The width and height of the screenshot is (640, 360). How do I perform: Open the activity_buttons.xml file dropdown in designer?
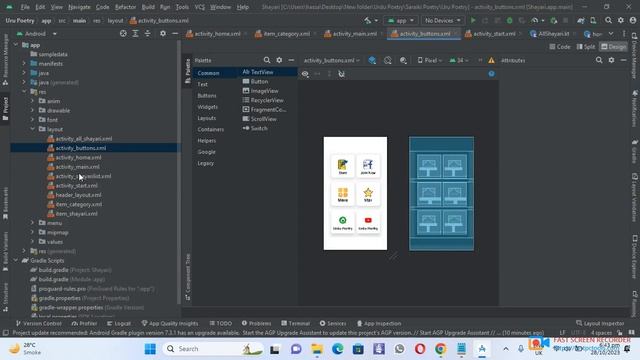331,60
